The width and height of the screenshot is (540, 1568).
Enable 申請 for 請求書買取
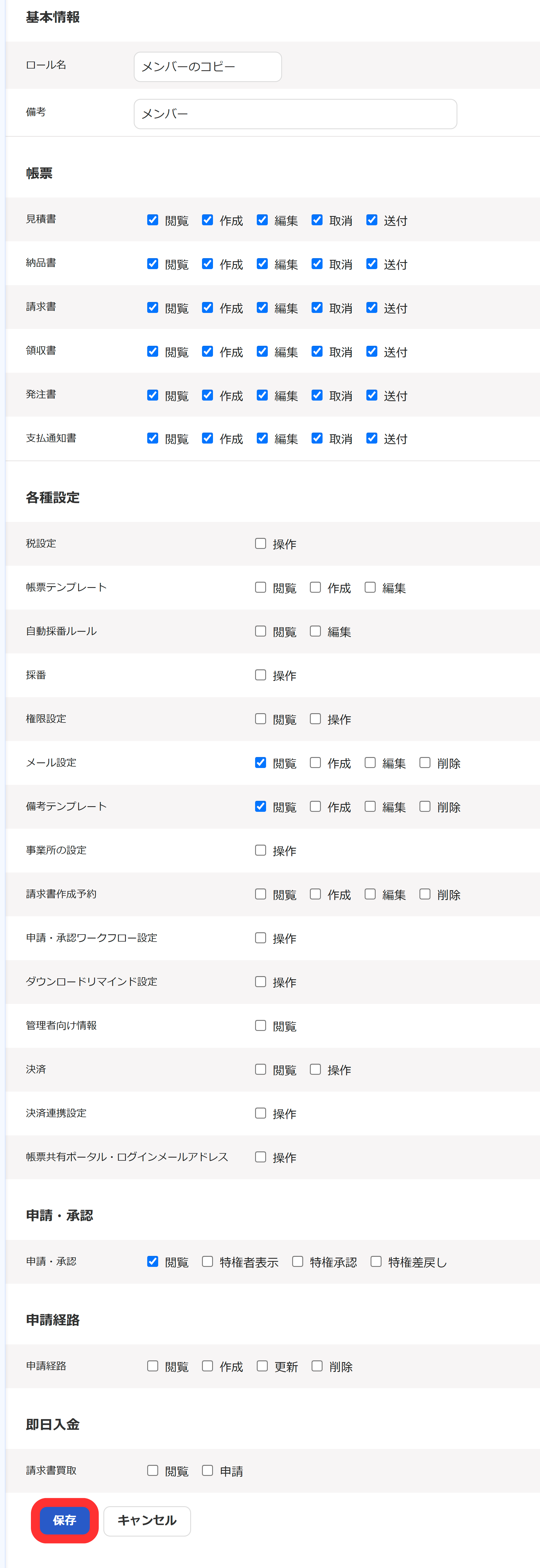click(208, 1471)
